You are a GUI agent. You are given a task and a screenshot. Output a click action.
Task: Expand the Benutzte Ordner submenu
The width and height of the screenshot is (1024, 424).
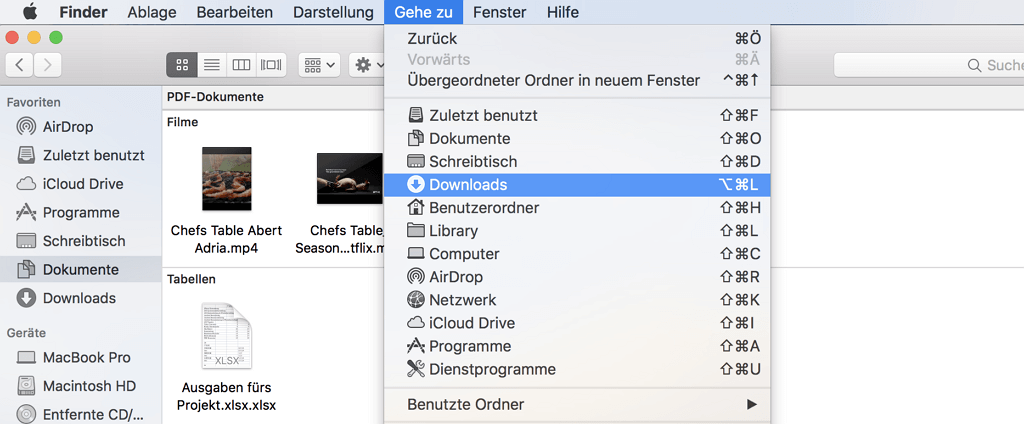coord(577,404)
